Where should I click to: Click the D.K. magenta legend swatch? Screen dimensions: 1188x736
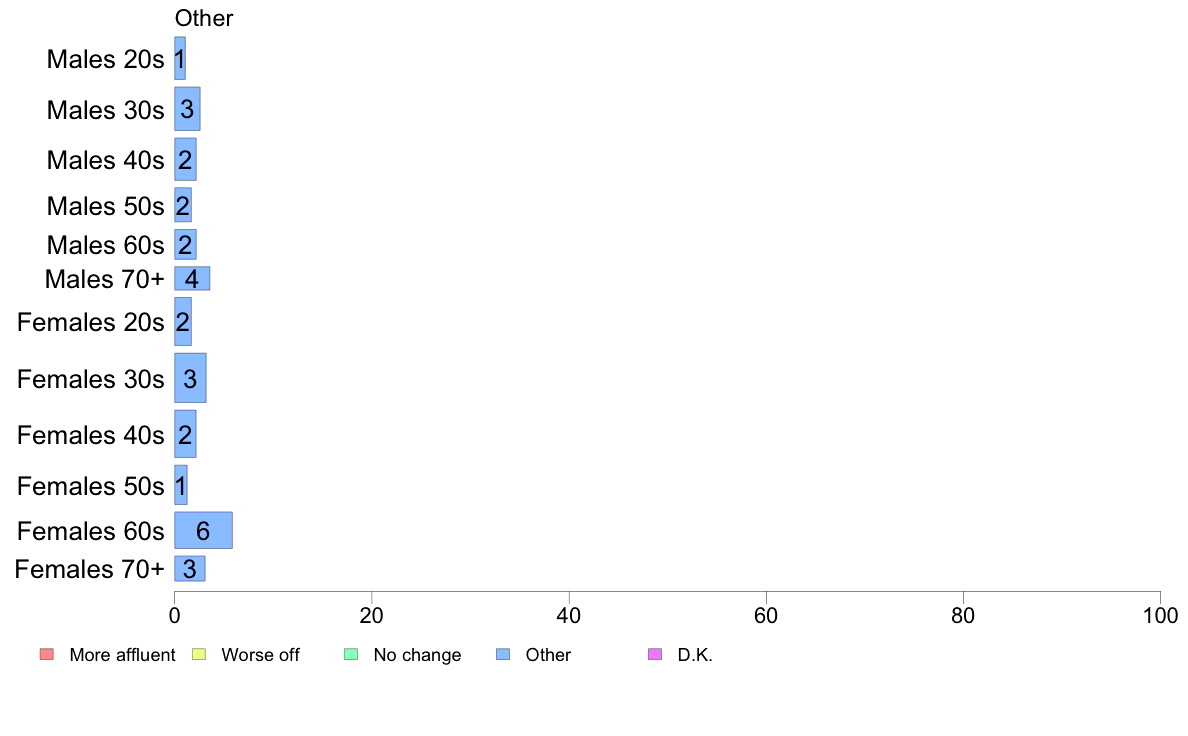(x=654, y=655)
